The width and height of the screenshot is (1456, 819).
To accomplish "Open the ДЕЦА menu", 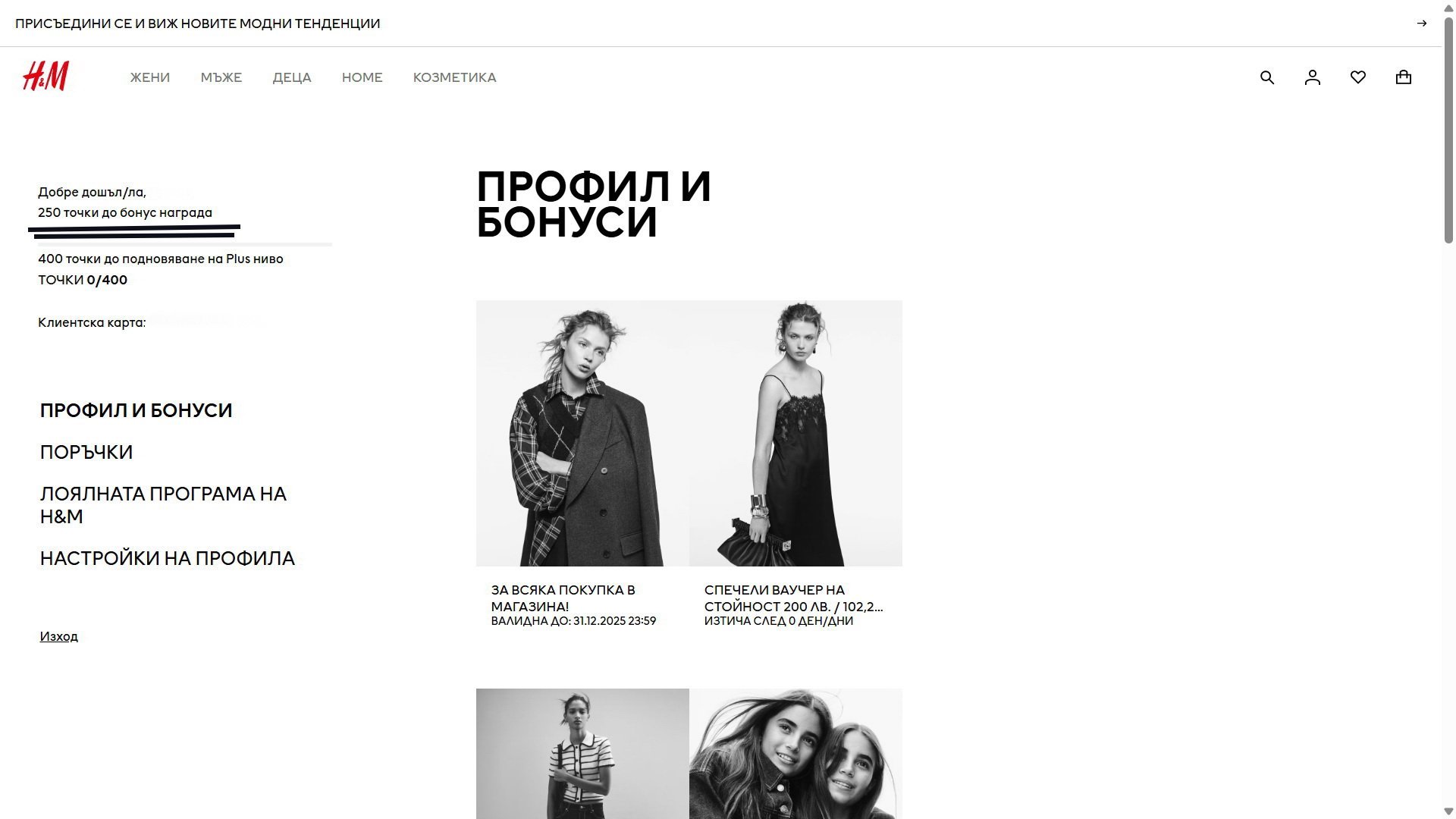I will pyautogui.click(x=292, y=77).
